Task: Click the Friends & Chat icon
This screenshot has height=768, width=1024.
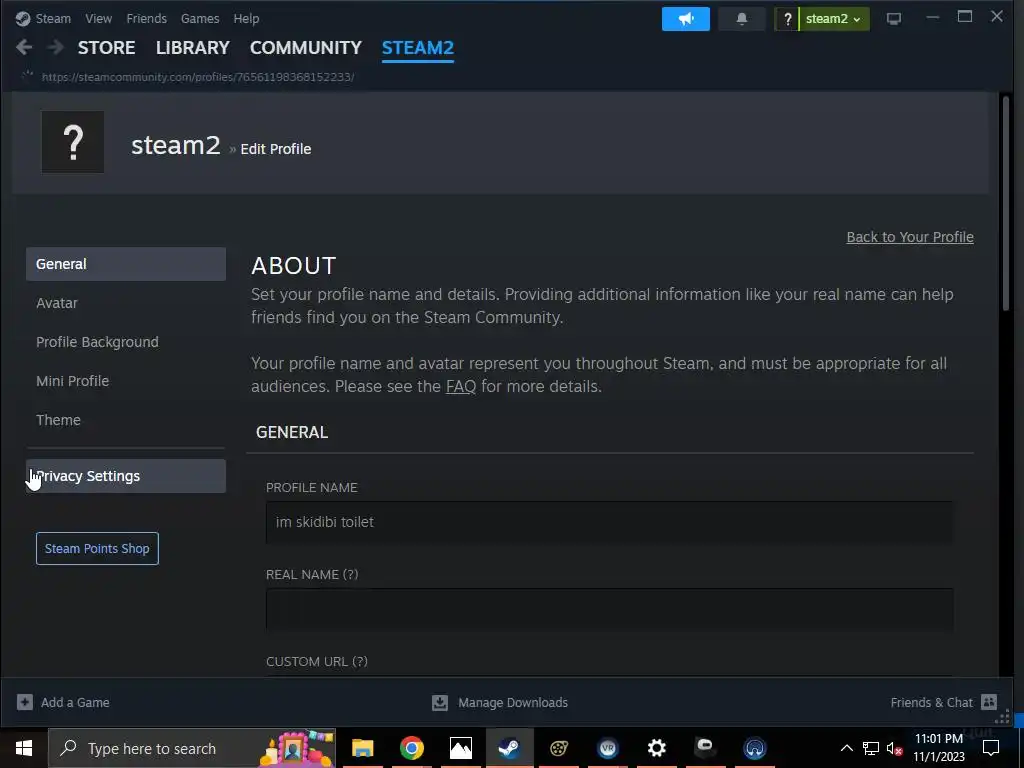Action: click(989, 702)
